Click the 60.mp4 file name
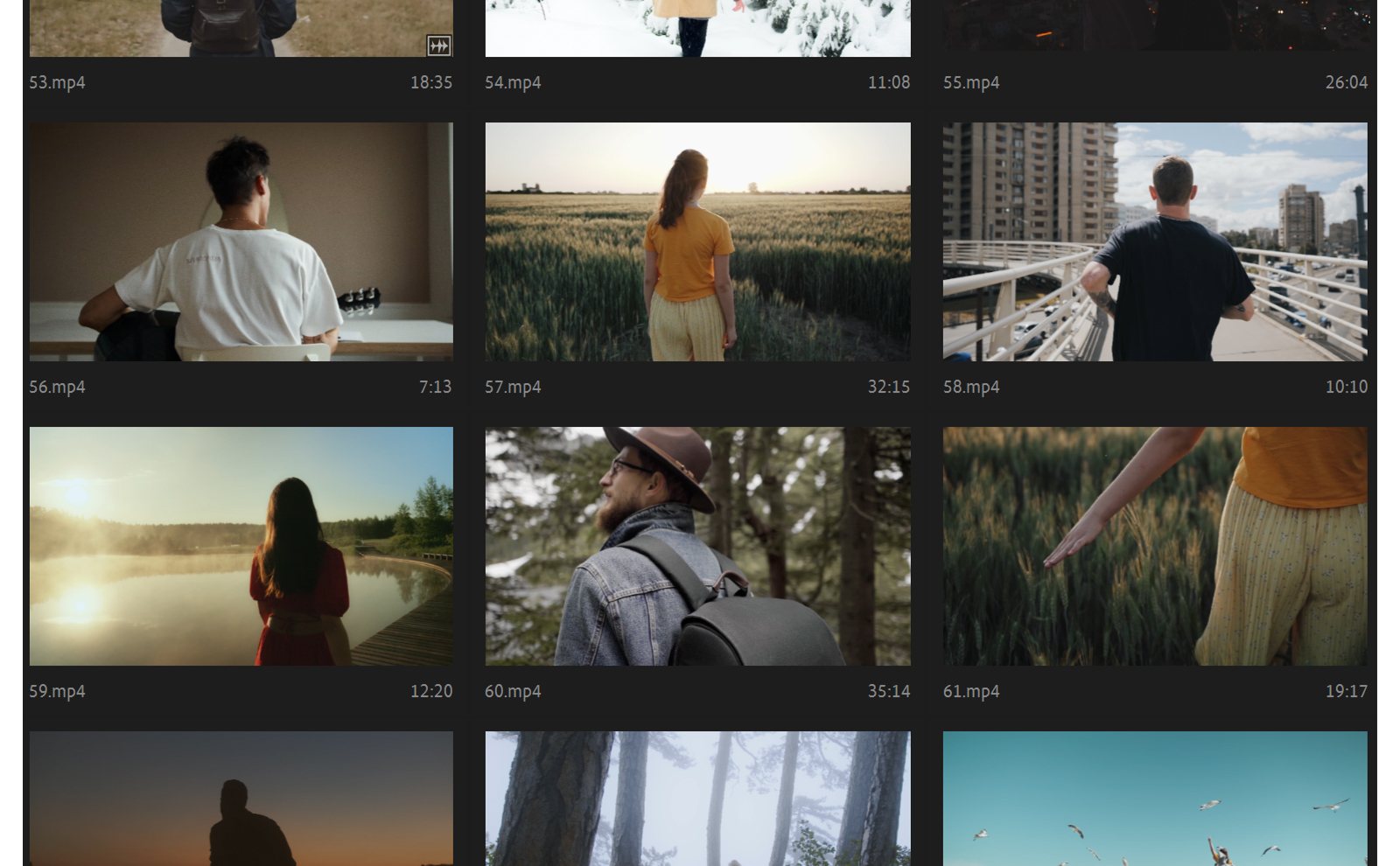The image size is (1400, 866). pyautogui.click(x=513, y=691)
